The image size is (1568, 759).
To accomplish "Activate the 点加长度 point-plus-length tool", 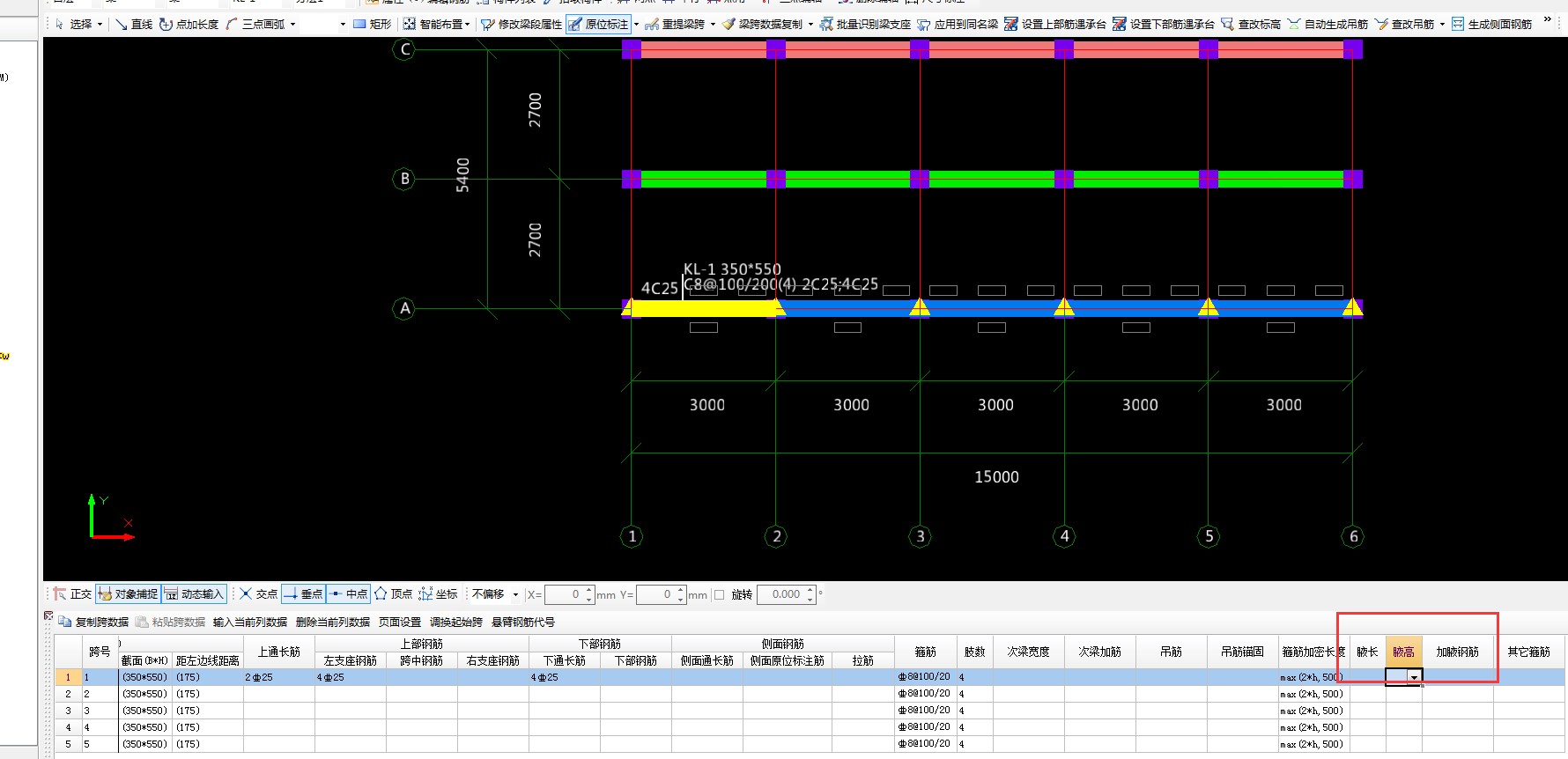I will [189, 24].
